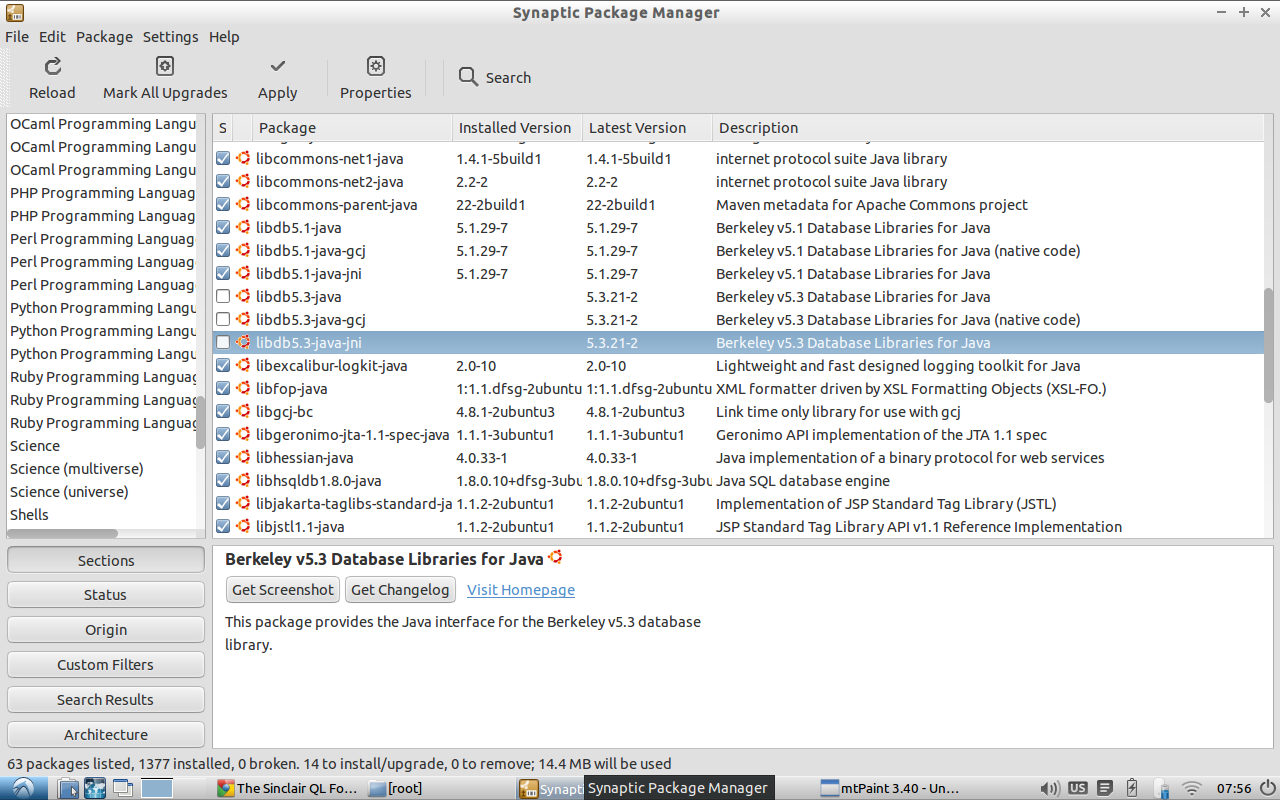
Task: Show the Search Results view
Action: [x=106, y=699]
